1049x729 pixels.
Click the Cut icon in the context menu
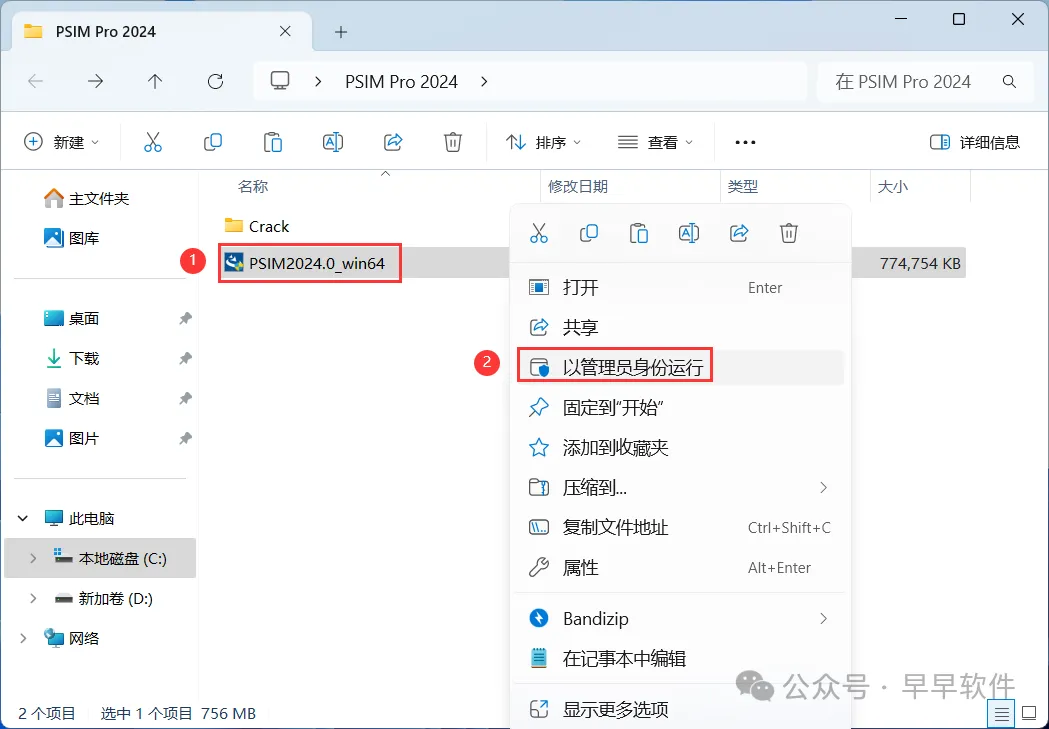[x=539, y=233]
